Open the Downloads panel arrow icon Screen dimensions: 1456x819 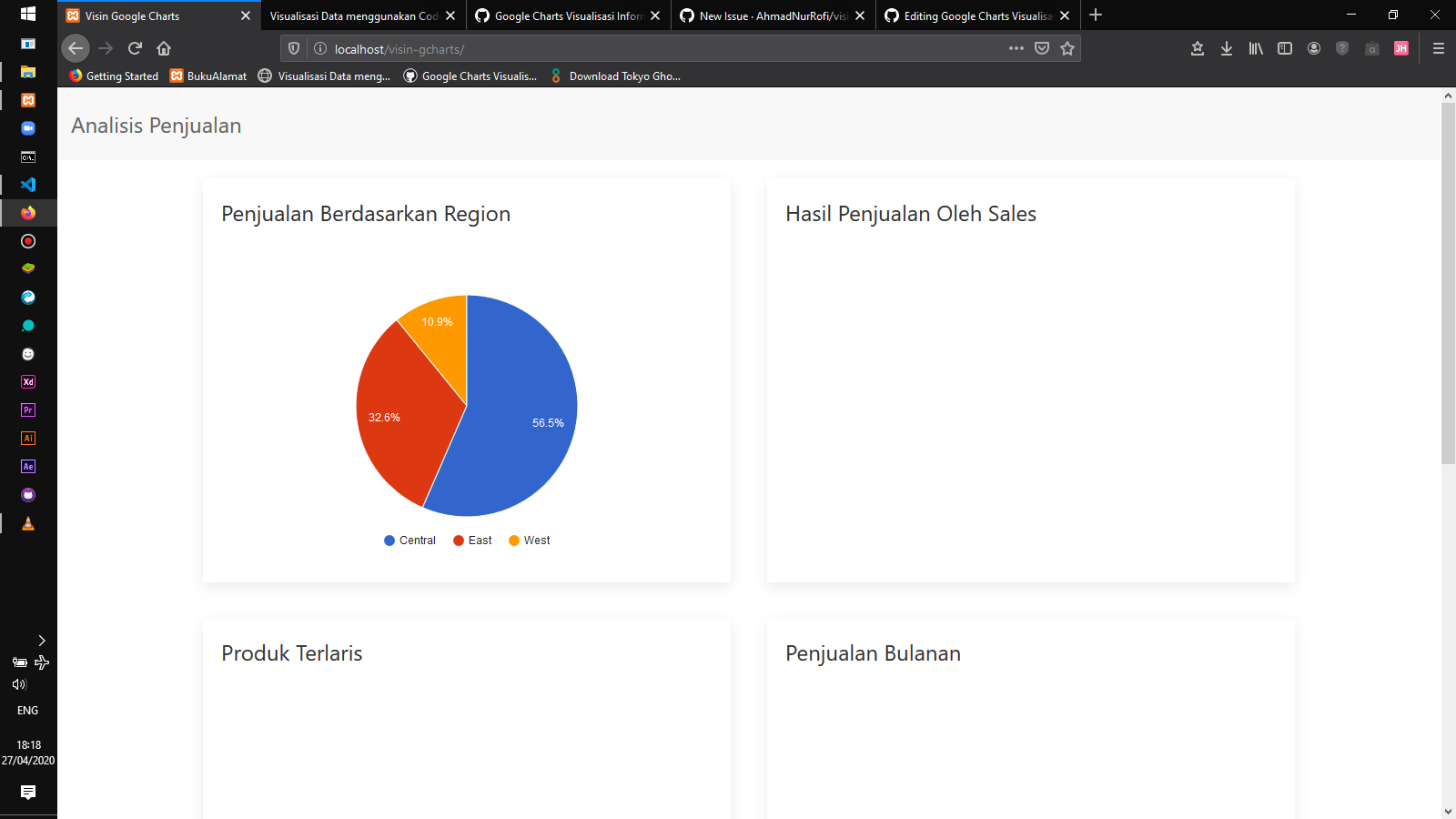[x=1227, y=48]
